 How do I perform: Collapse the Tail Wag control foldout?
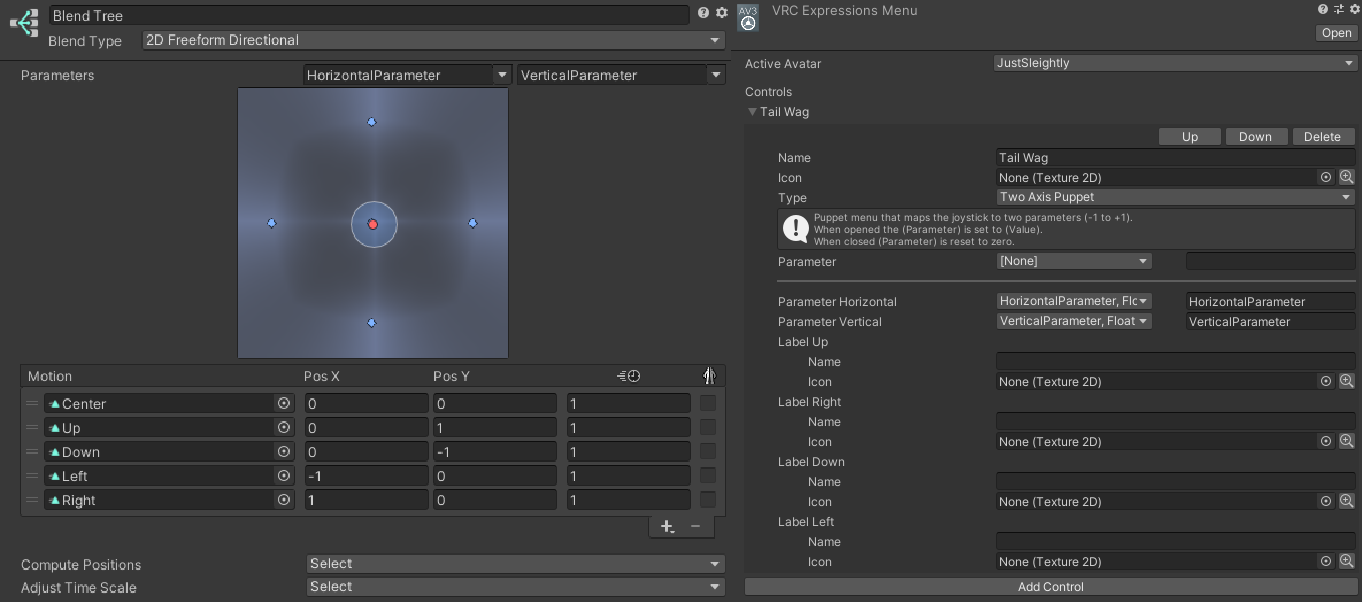(752, 112)
